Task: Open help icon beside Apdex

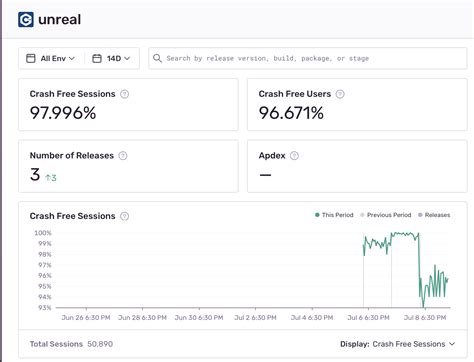Action: (x=294, y=156)
